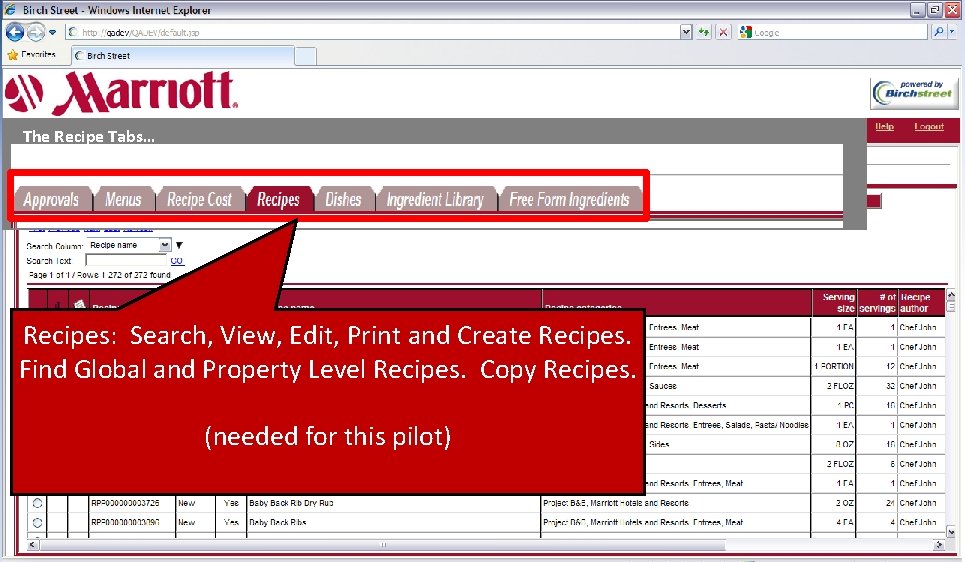Screen dimensions: 965x562
Task: Click the Baby Back Ribs recipe name
Action: click(x=278, y=523)
